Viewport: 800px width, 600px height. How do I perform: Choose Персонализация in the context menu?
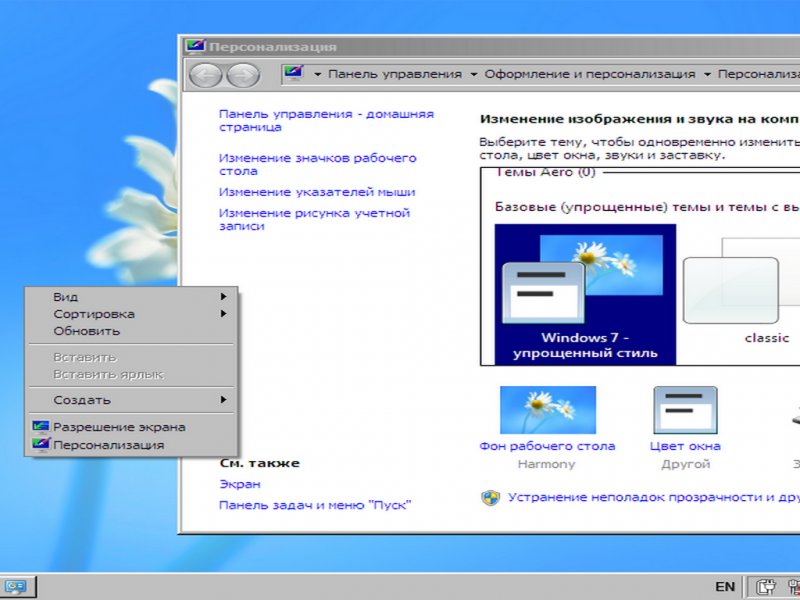click(x=131, y=445)
